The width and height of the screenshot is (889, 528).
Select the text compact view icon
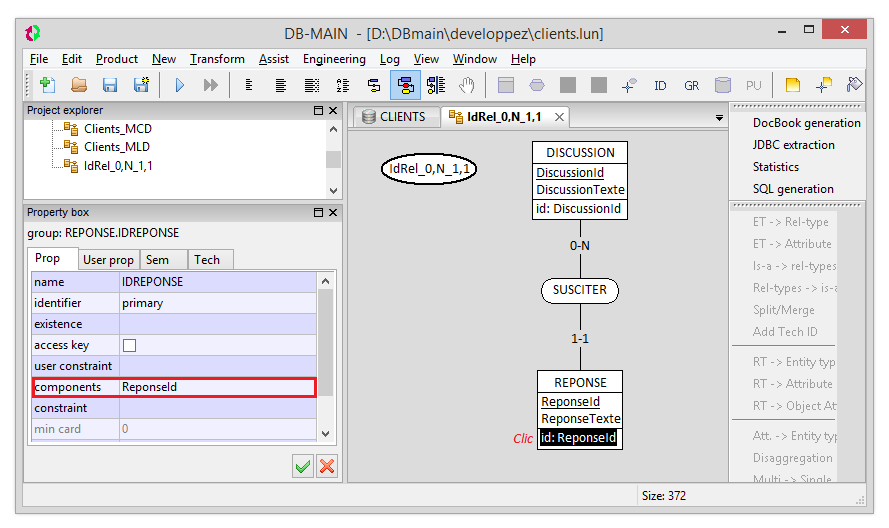(x=249, y=85)
